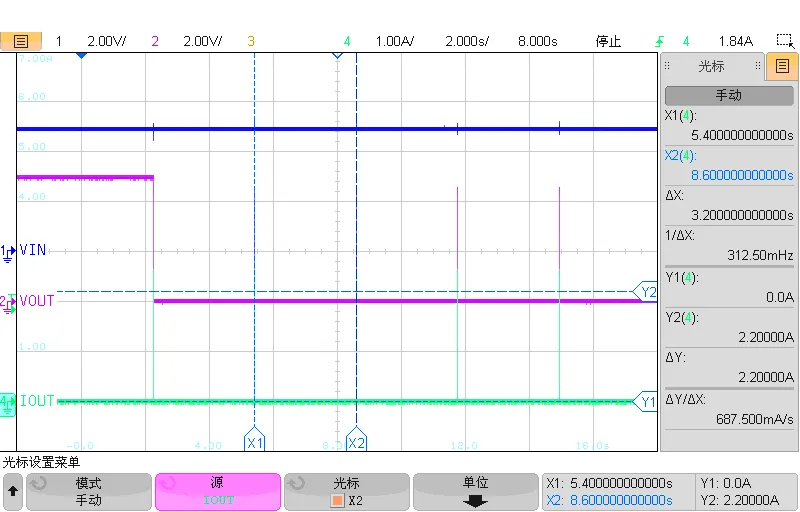Viewport: 800px width, 512px height.
Task: Click the 手动 button in cursor panel
Action: tap(728, 95)
